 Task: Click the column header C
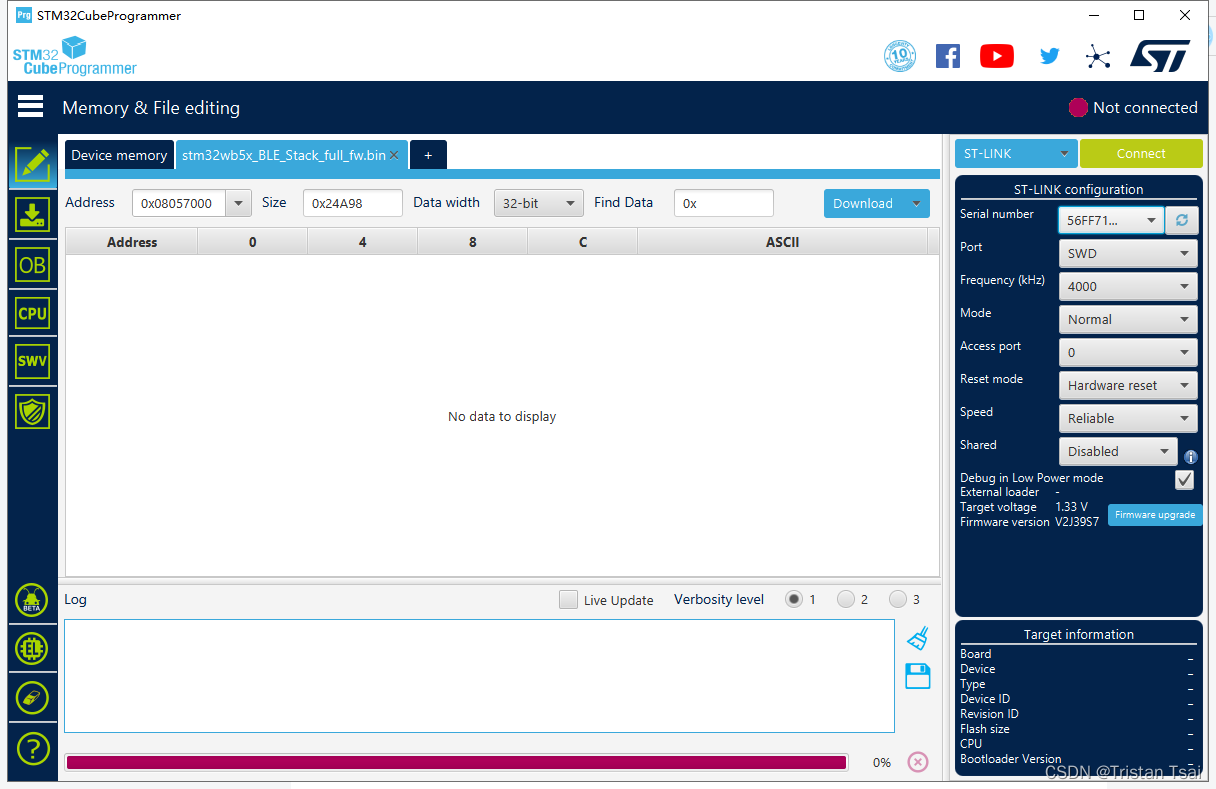(x=582, y=242)
